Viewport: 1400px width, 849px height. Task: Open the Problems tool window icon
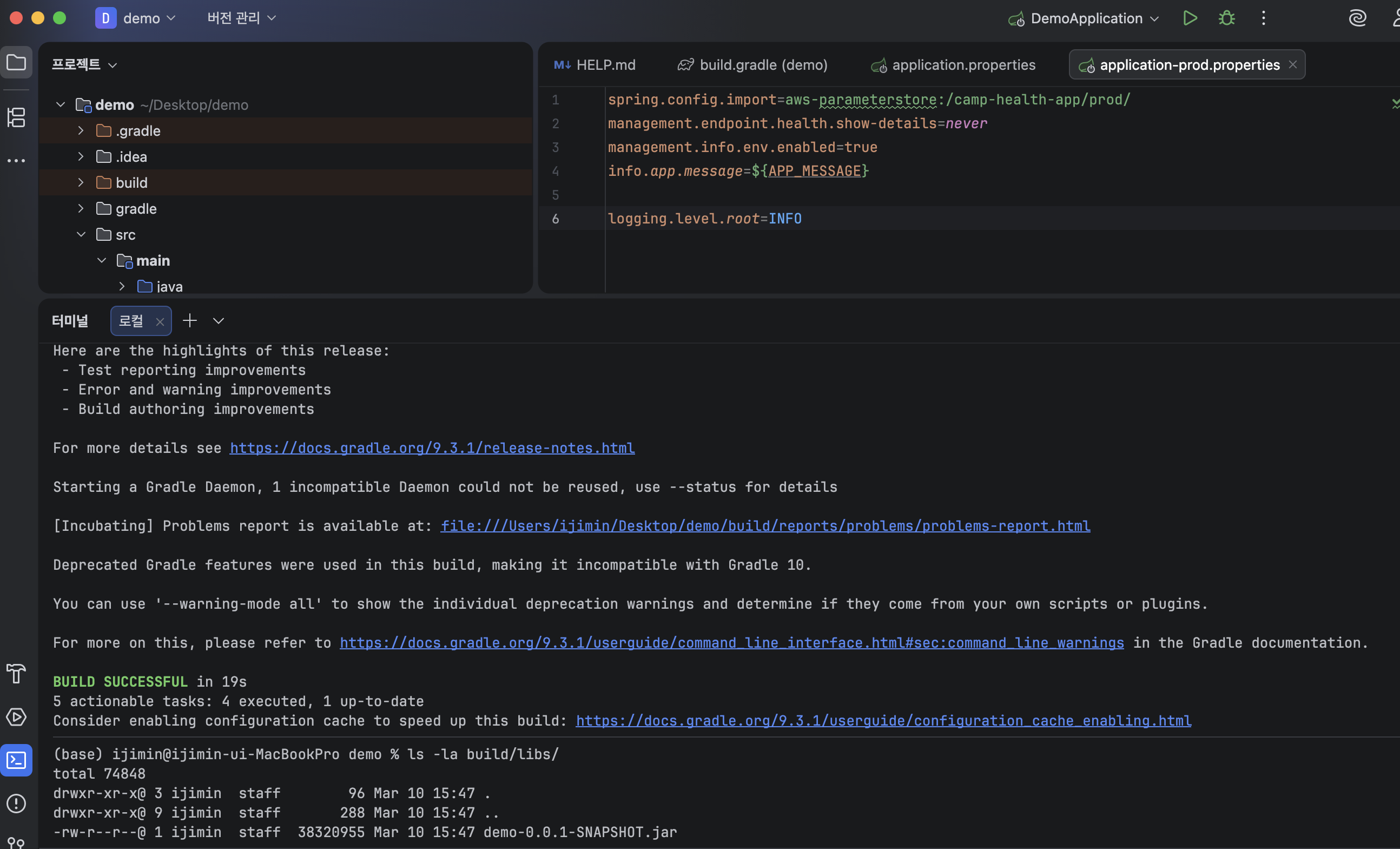pyautogui.click(x=16, y=804)
